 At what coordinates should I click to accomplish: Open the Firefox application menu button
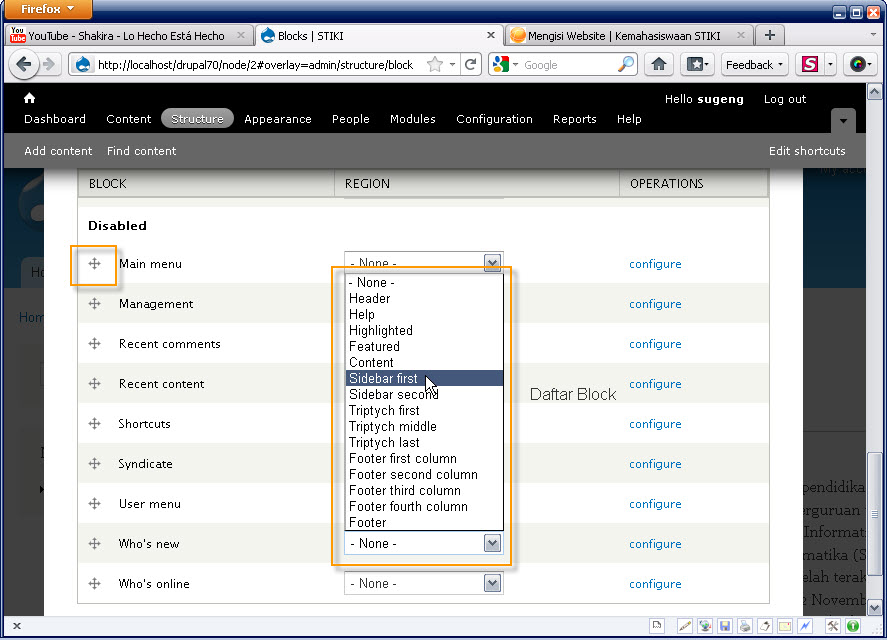tap(48, 9)
